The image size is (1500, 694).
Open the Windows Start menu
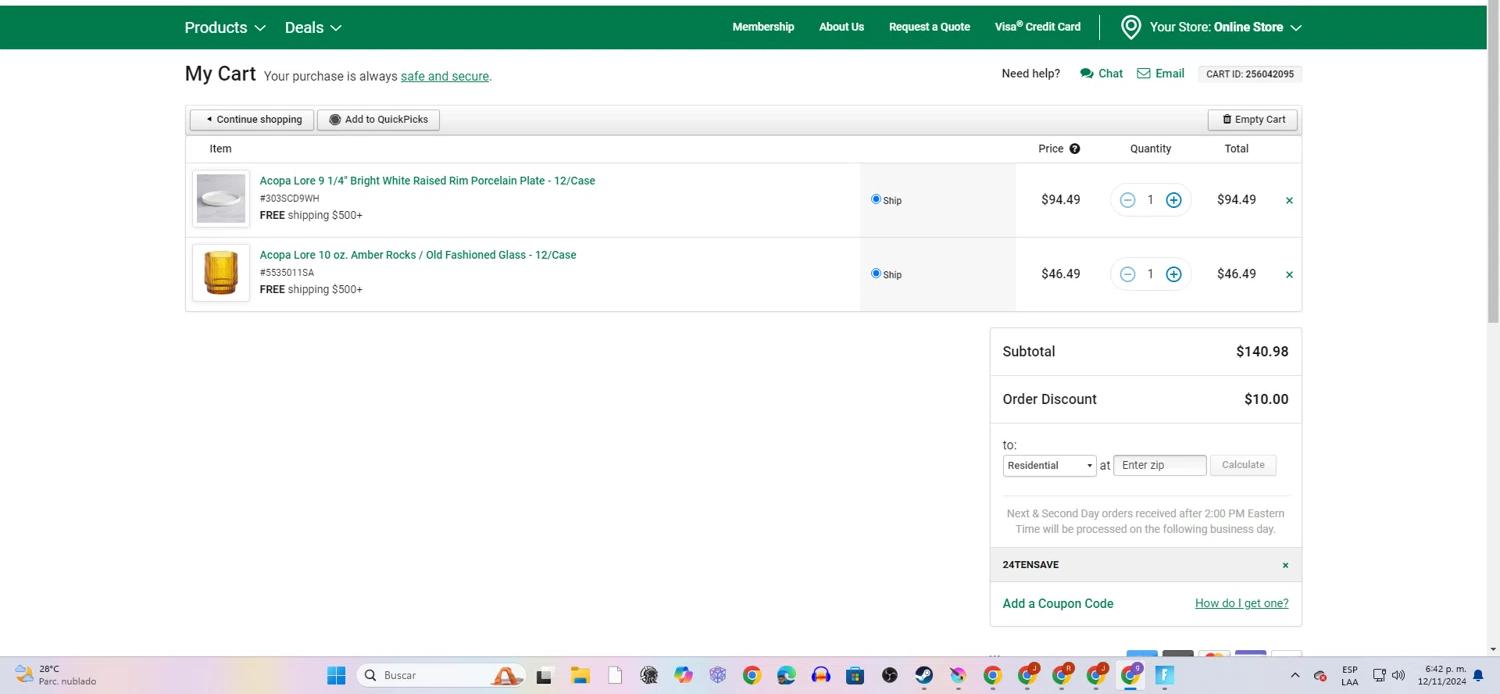pos(336,676)
